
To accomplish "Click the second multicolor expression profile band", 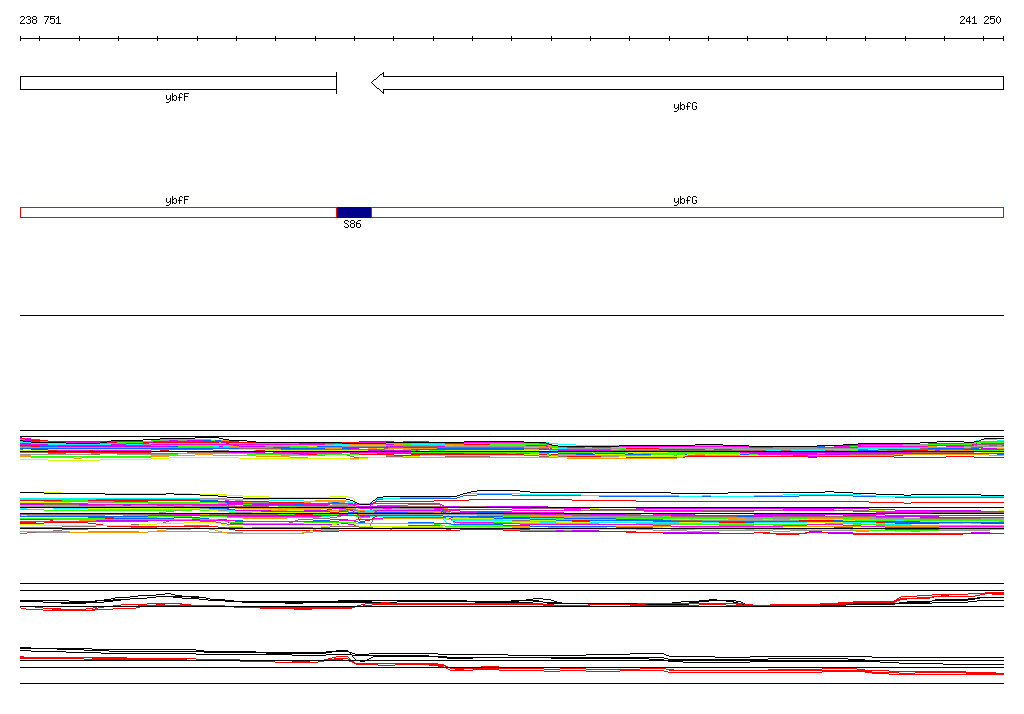I will point(512,513).
